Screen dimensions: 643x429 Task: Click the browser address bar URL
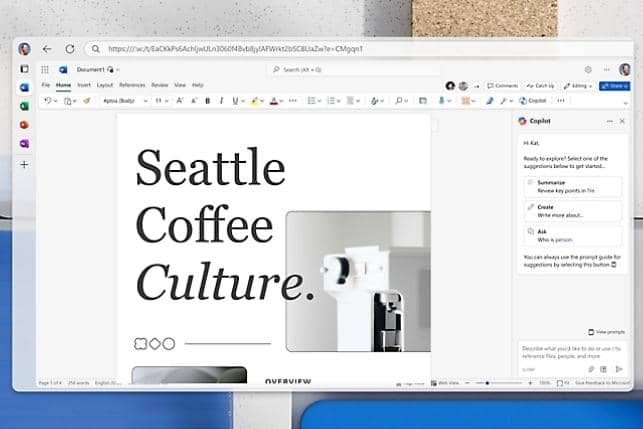(235, 49)
